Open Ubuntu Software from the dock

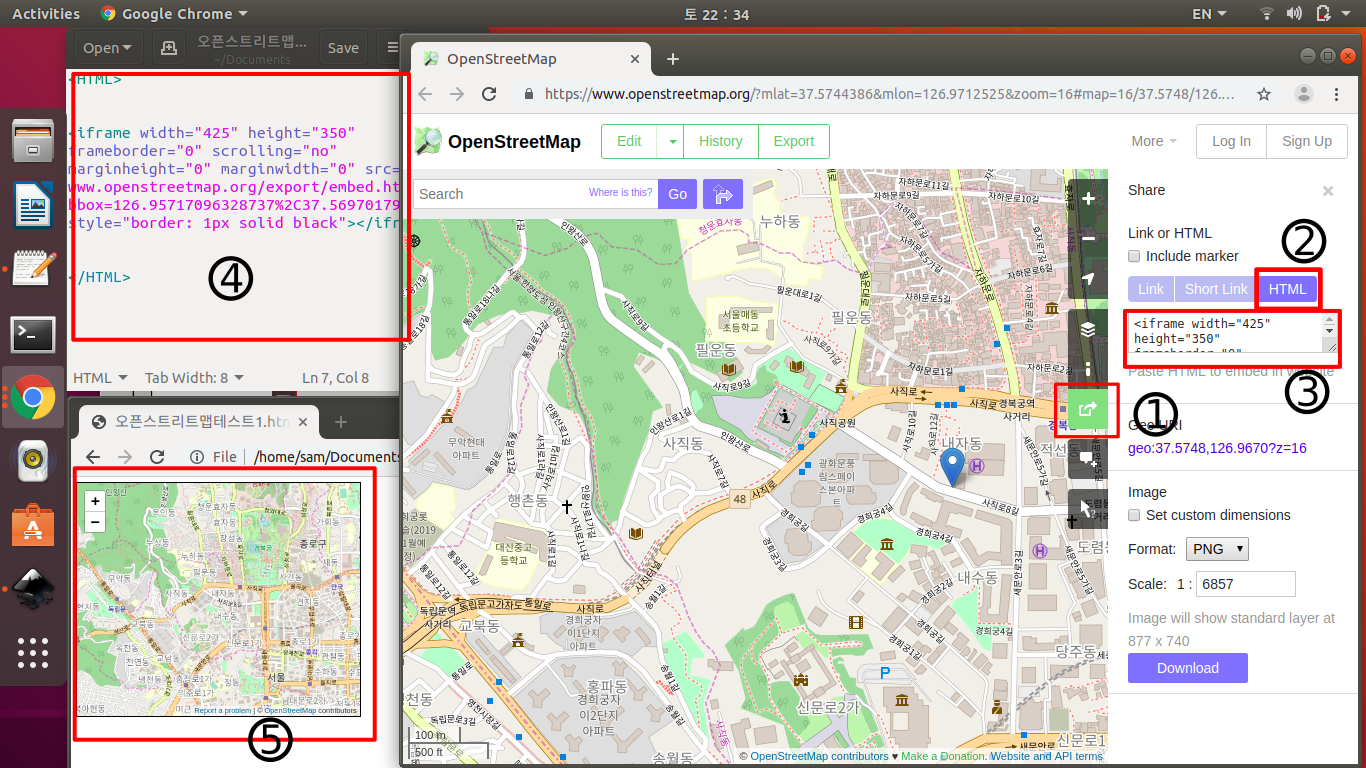pyautogui.click(x=32, y=525)
